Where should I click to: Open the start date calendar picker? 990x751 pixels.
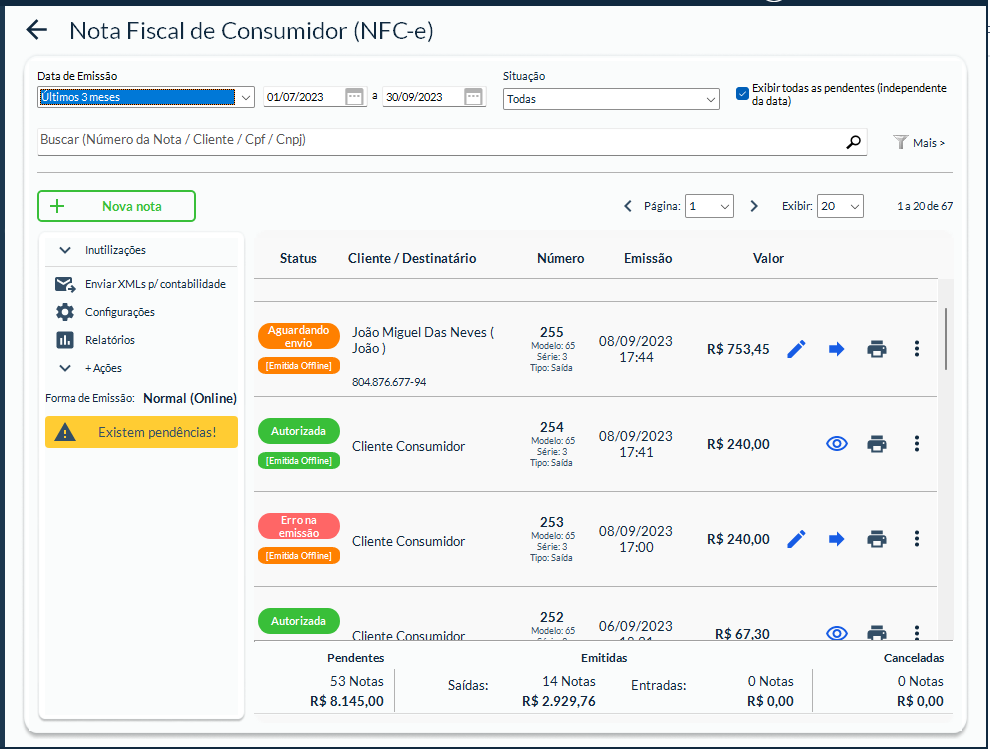click(354, 97)
